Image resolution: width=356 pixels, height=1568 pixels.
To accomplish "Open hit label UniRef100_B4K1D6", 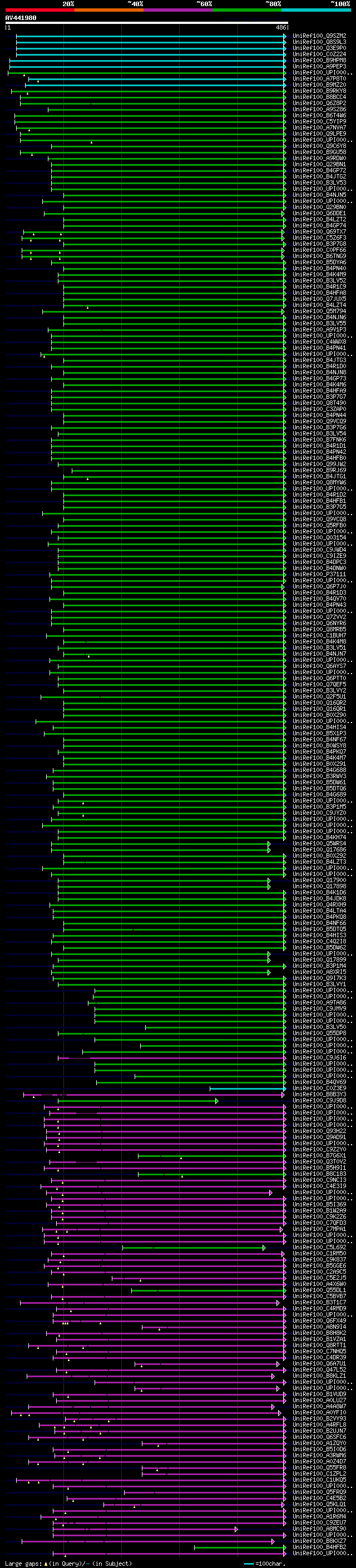I will [x=319, y=892].
